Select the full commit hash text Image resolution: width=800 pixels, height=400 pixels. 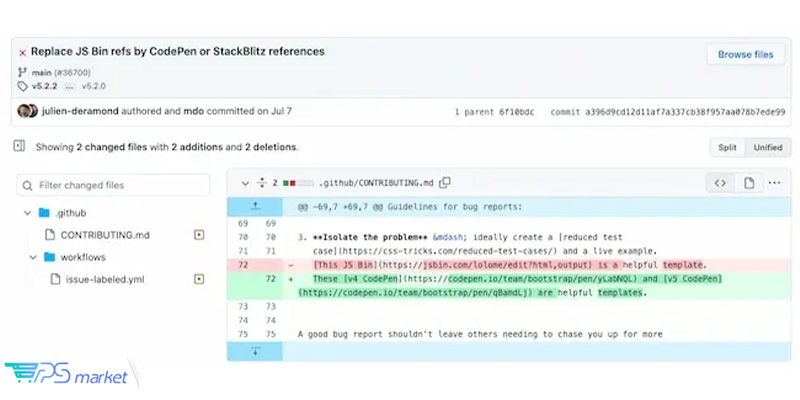click(x=685, y=112)
